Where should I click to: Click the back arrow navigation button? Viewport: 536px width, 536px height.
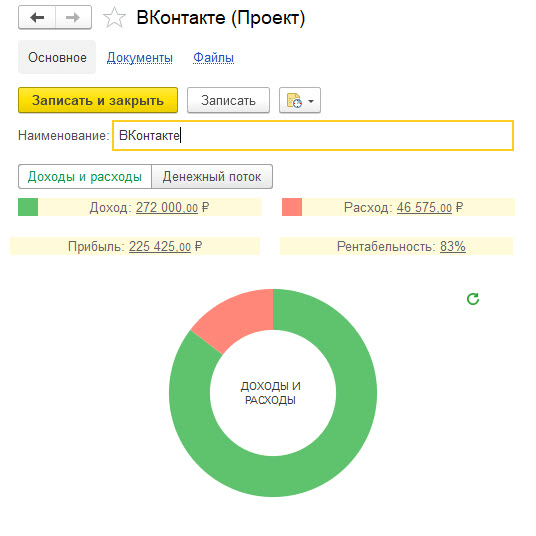pyautogui.click(x=37, y=17)
